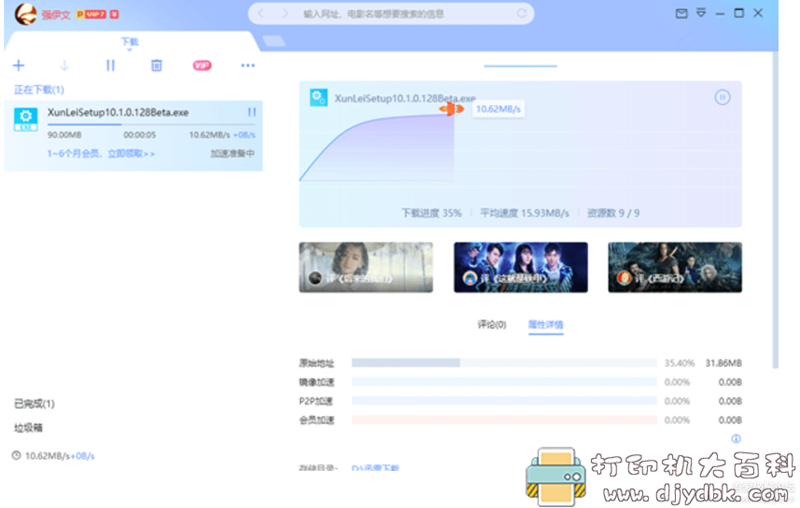Click the orange rocket speed icon
800x508 pixels.
tap(452, 109)
